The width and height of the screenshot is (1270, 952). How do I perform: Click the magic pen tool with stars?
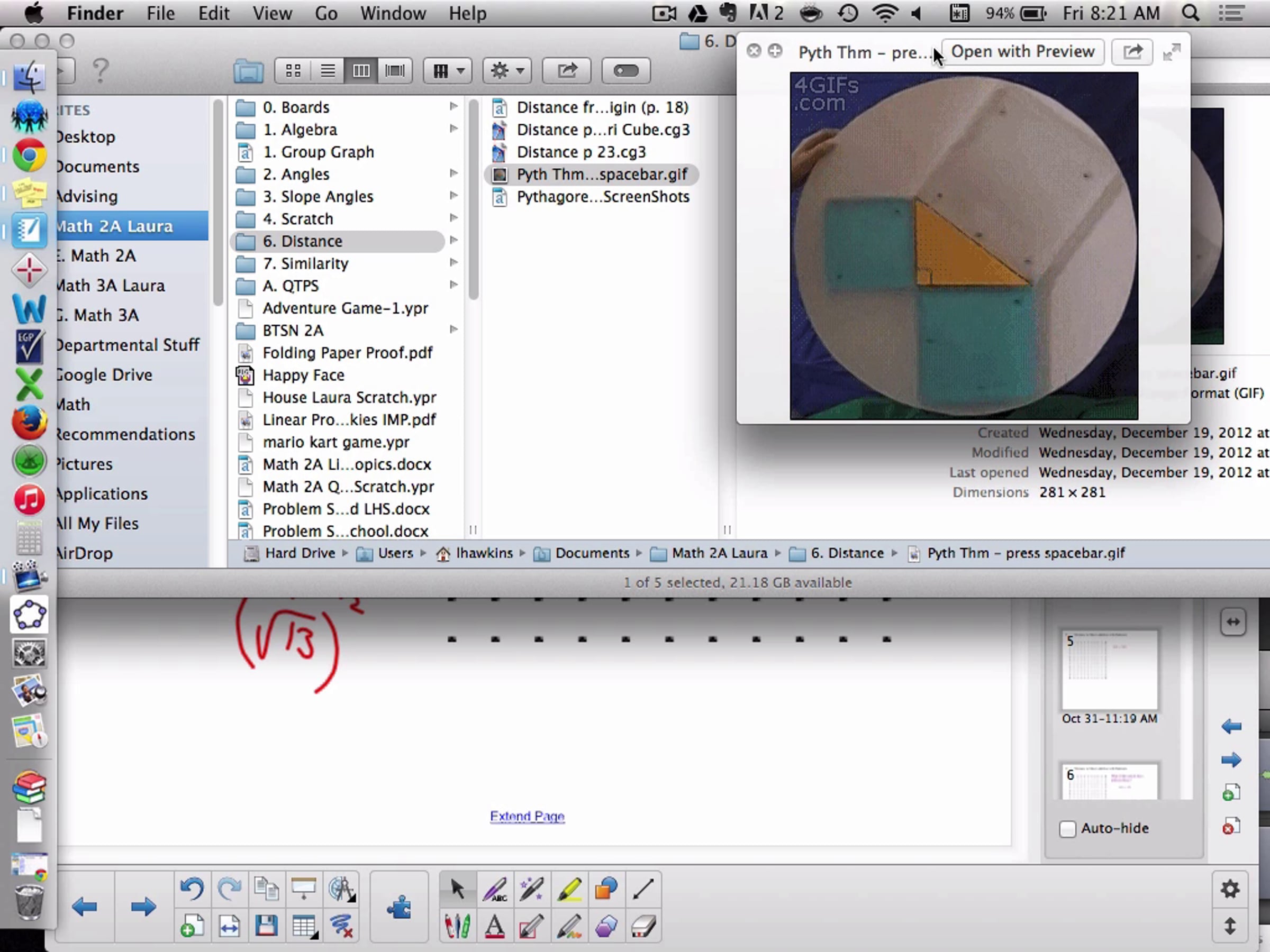[531, 889]
